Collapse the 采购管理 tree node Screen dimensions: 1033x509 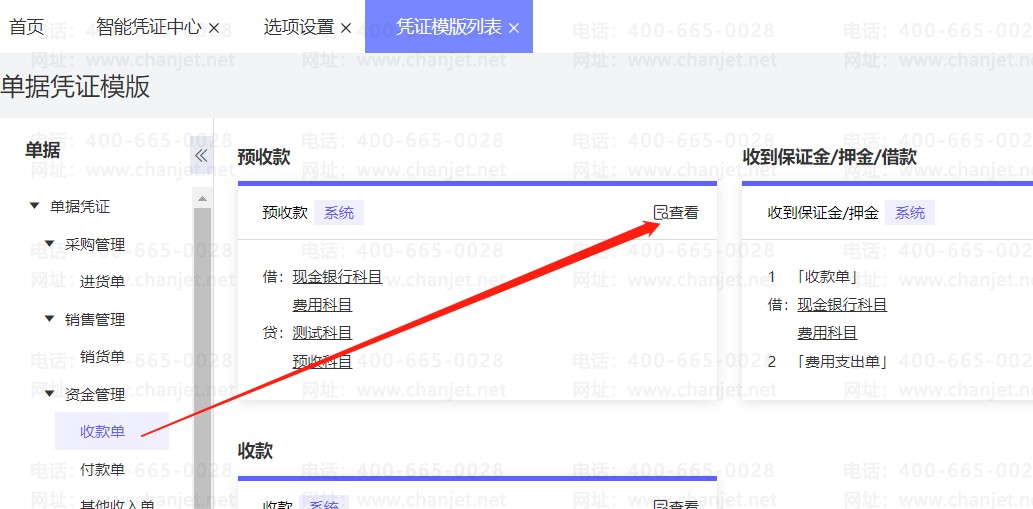pyautogui.click(x=50, y=244)
